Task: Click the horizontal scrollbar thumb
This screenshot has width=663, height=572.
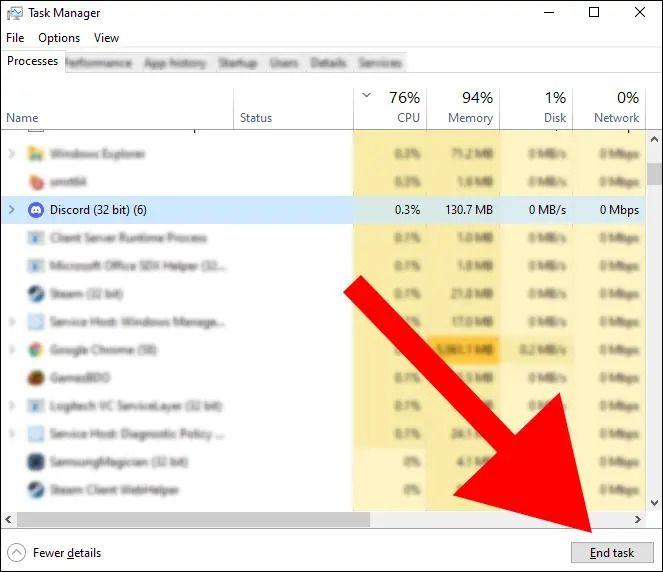Action: click(193, 519)
